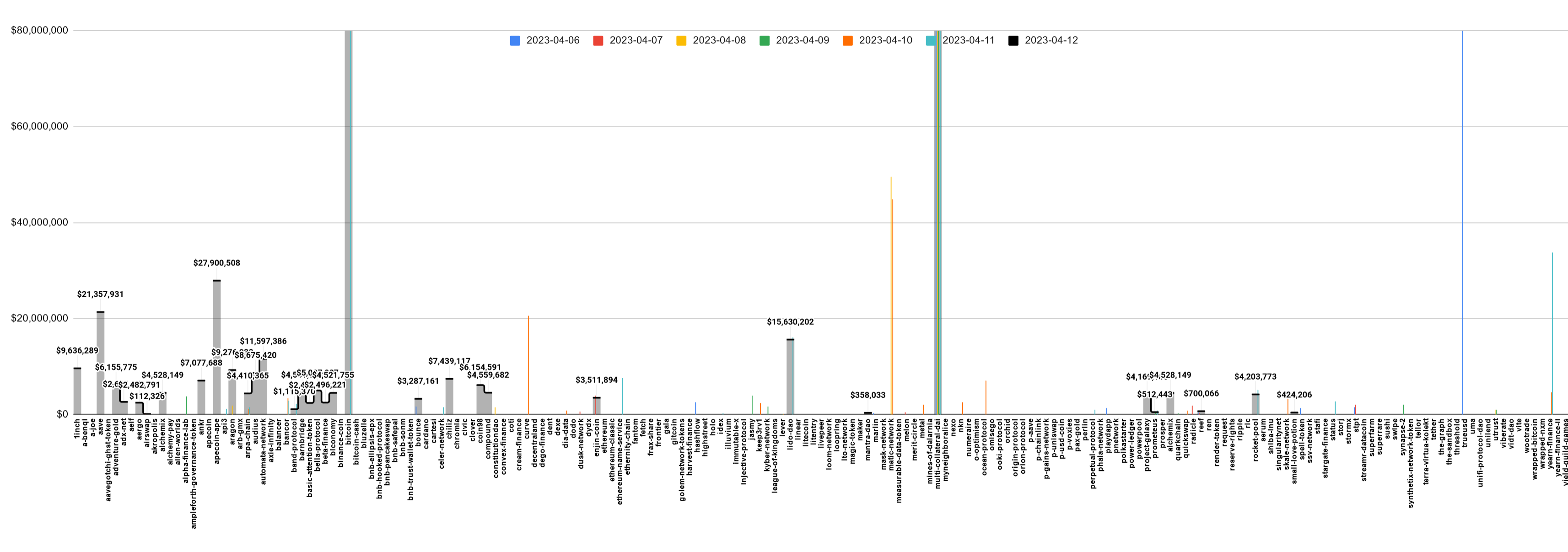Select the 2023-04-12 legend label
The width and height of the screenshot is (1568, 552).
click(1051, 40)
